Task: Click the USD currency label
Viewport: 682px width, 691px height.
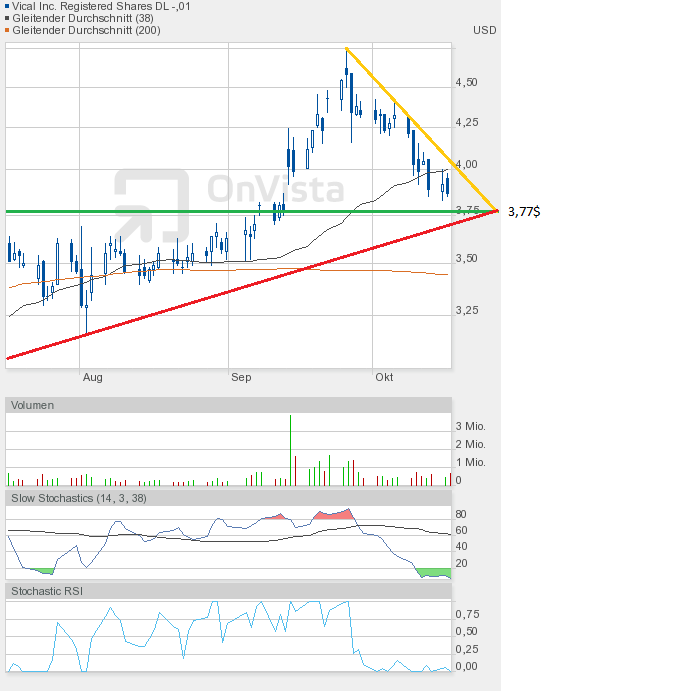Action: (x=484, y=30)
